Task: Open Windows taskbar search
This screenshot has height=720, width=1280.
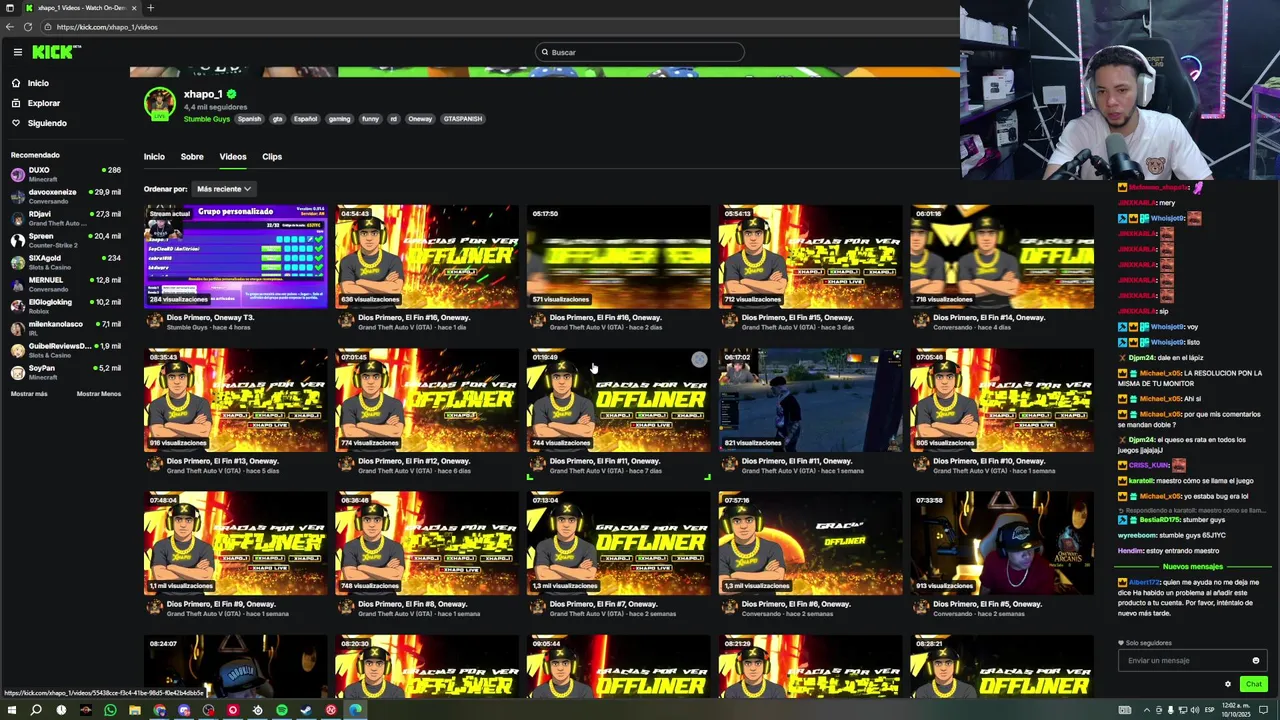Action: tap(36, 710)
